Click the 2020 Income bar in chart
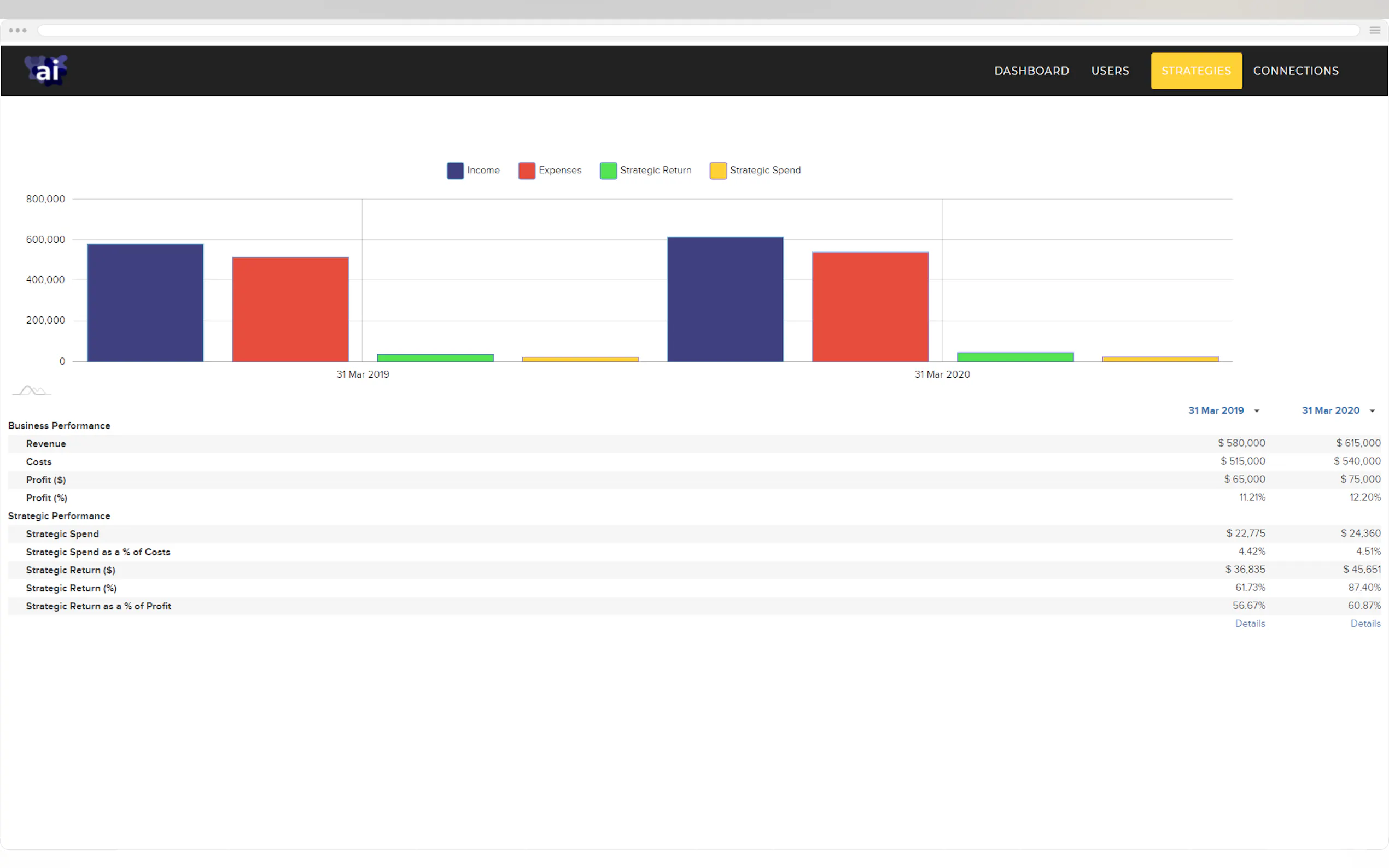 pos(725,299)
